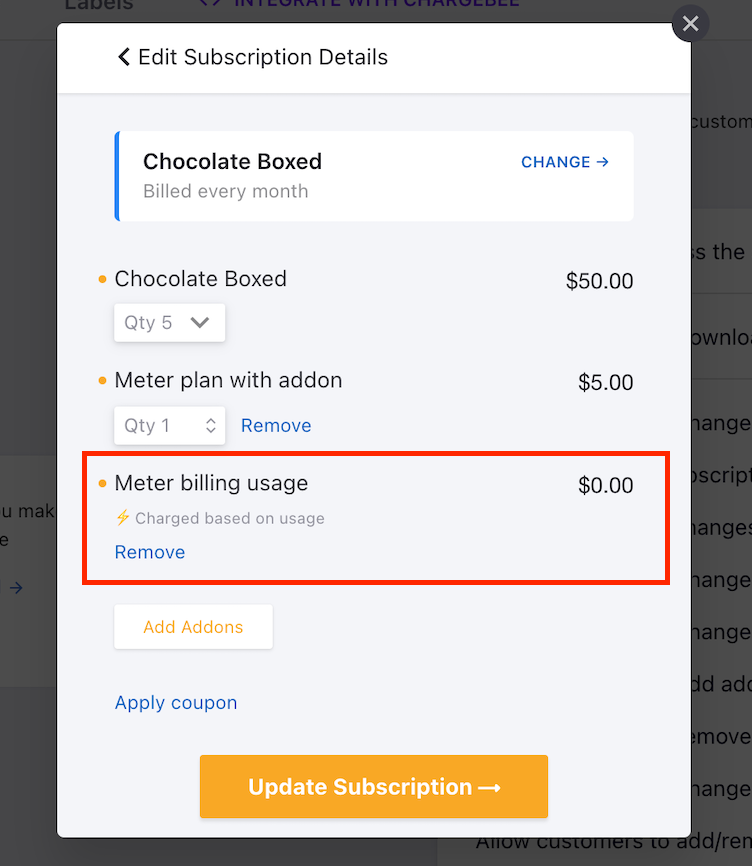752x866 pixels.
Task: Click the orange bullet beside Meter billing usage
Action: pos(102,484)
